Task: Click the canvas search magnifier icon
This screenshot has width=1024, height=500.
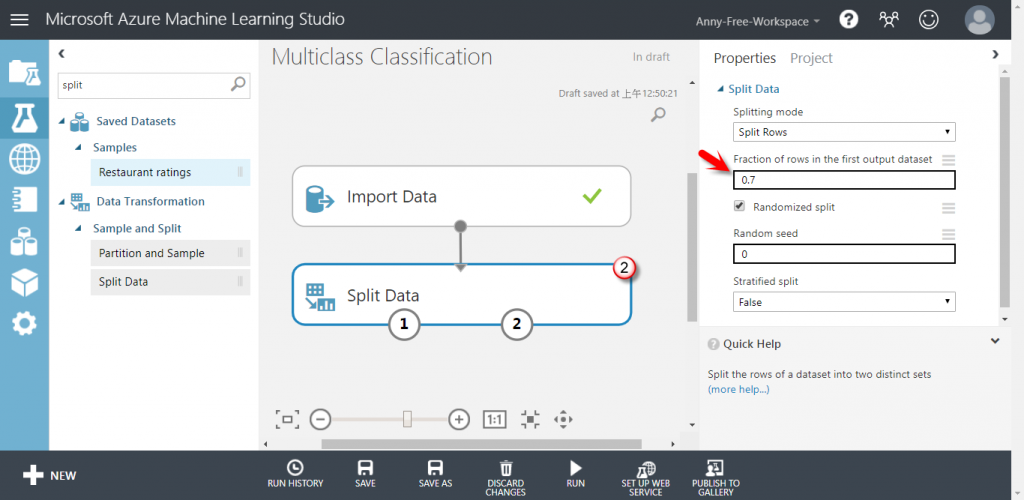Action: [x=658, y=116]
